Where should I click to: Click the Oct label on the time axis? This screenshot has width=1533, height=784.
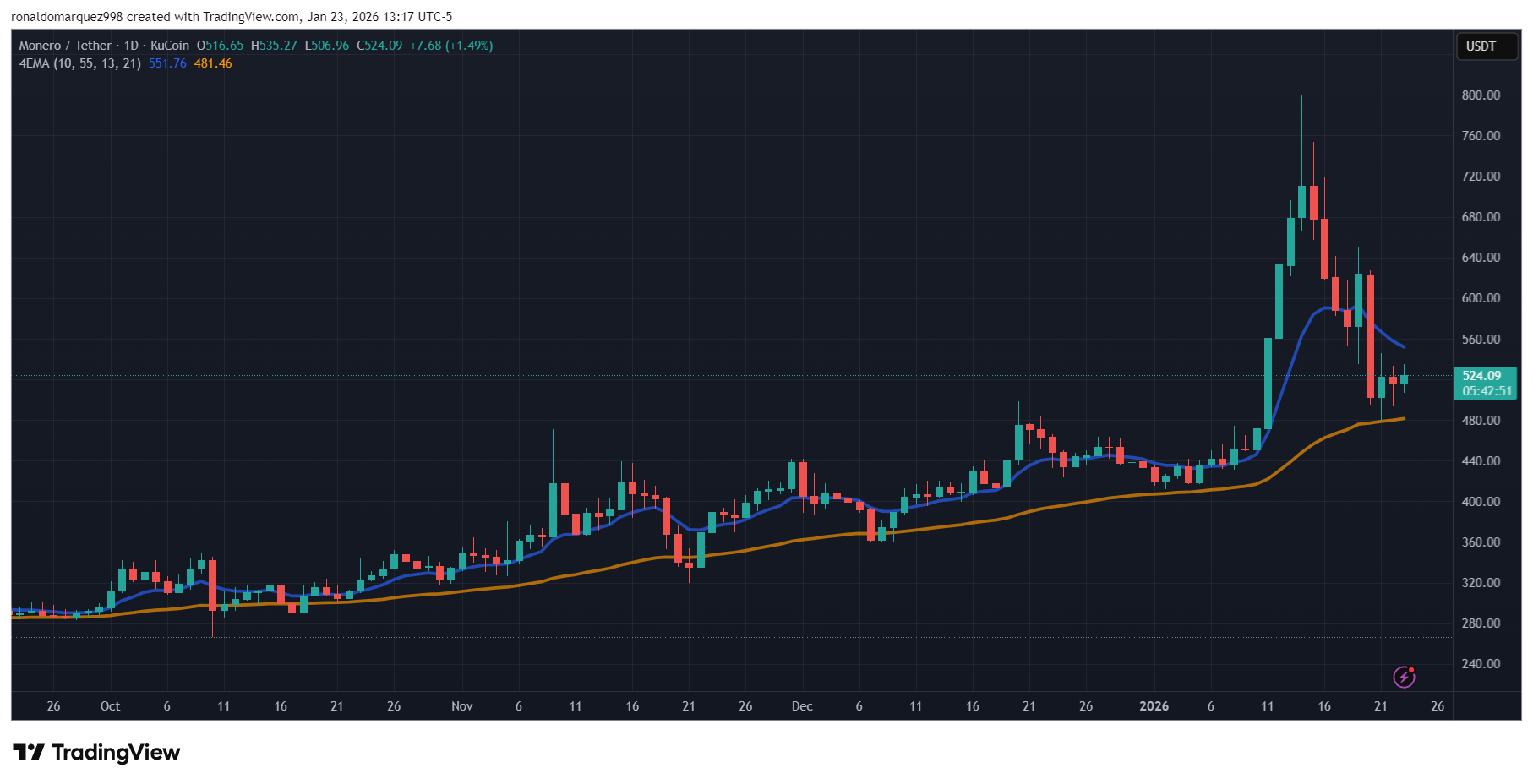pyautogui.click(x=111, y=706)
